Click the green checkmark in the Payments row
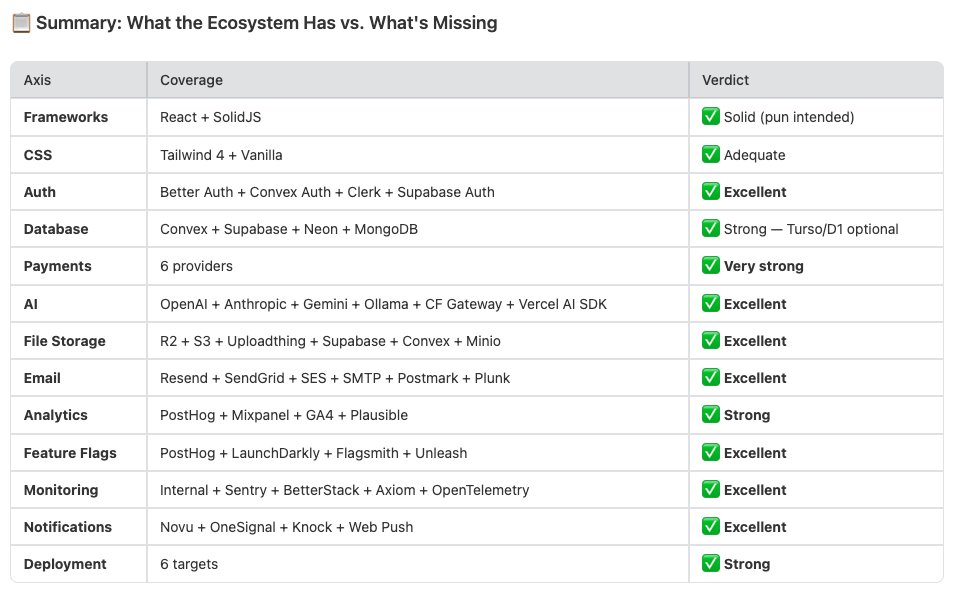955x599 pixels. pos(711,266)
